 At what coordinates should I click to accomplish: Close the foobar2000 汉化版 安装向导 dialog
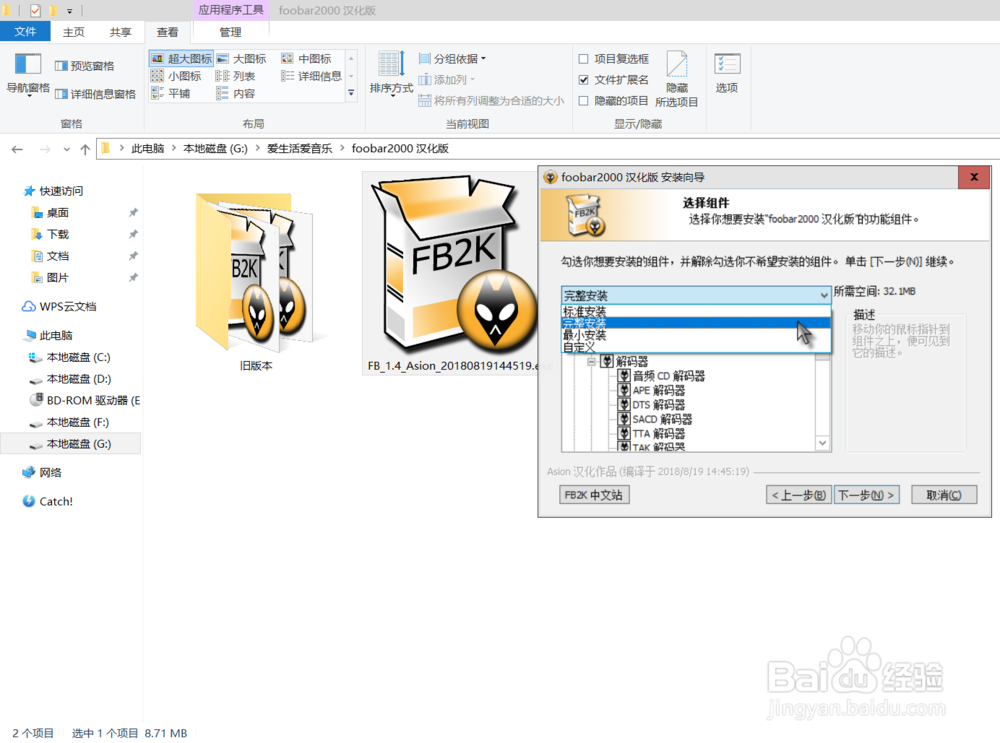974,177
